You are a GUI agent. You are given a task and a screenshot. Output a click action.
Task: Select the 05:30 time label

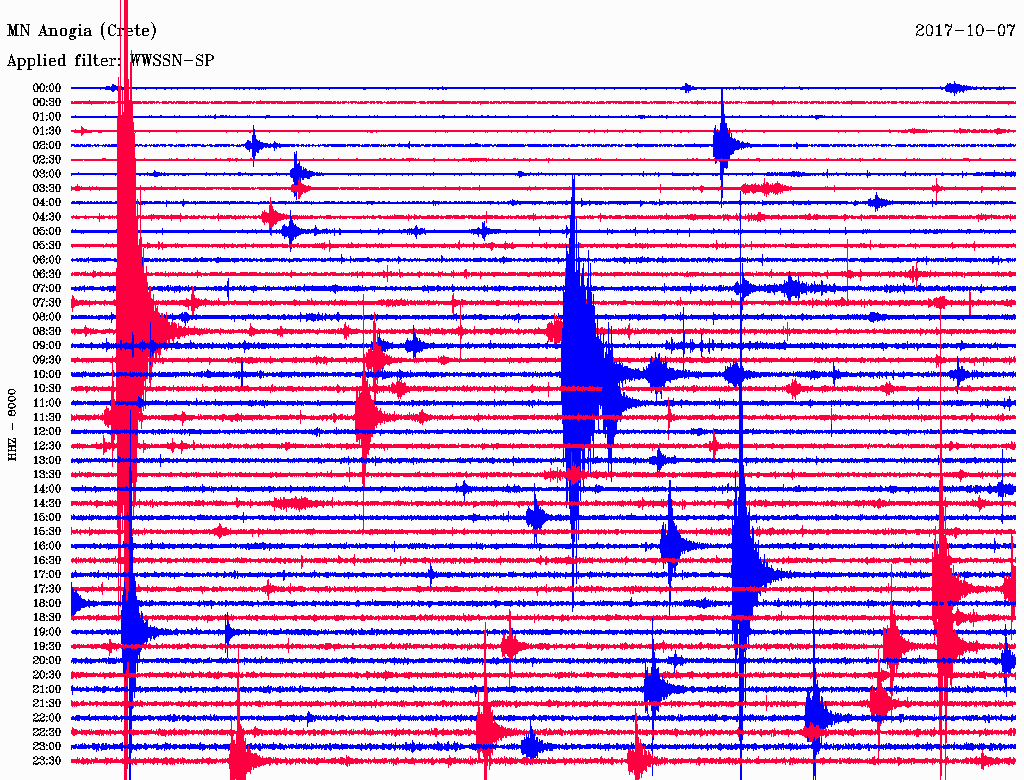click(47, 246)
